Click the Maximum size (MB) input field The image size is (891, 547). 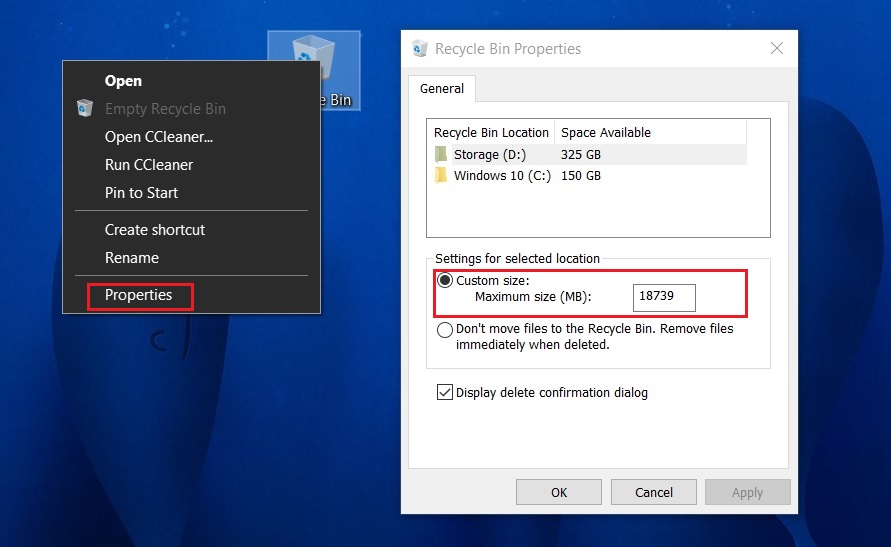664,298
